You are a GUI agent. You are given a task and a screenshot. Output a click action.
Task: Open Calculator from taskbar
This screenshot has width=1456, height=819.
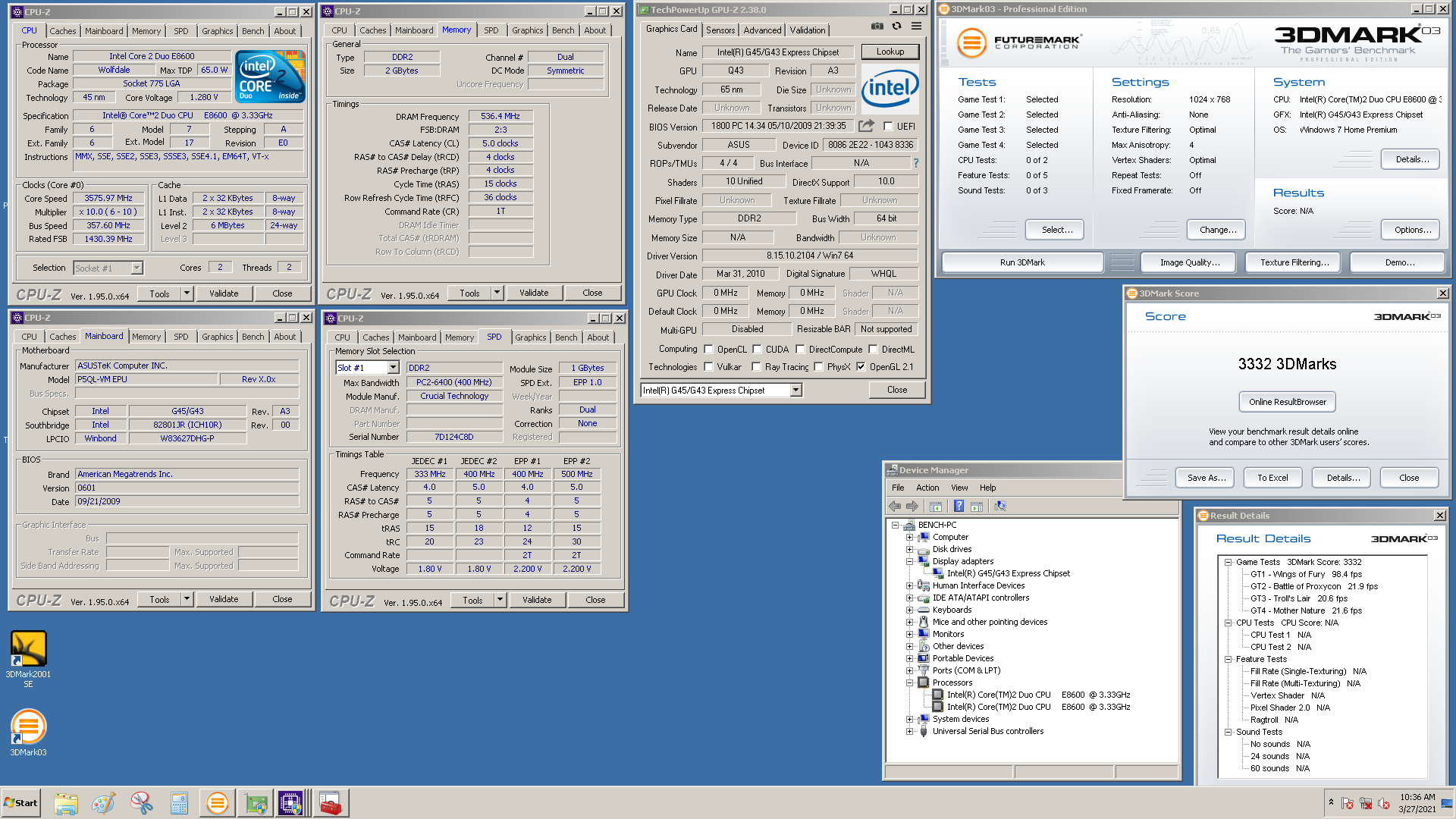point(179,803)
